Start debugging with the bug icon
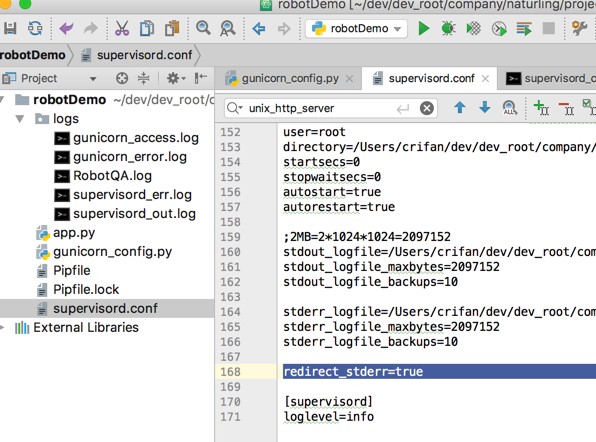This screenshot has width=596, height=442. click(x=448, y=29)
